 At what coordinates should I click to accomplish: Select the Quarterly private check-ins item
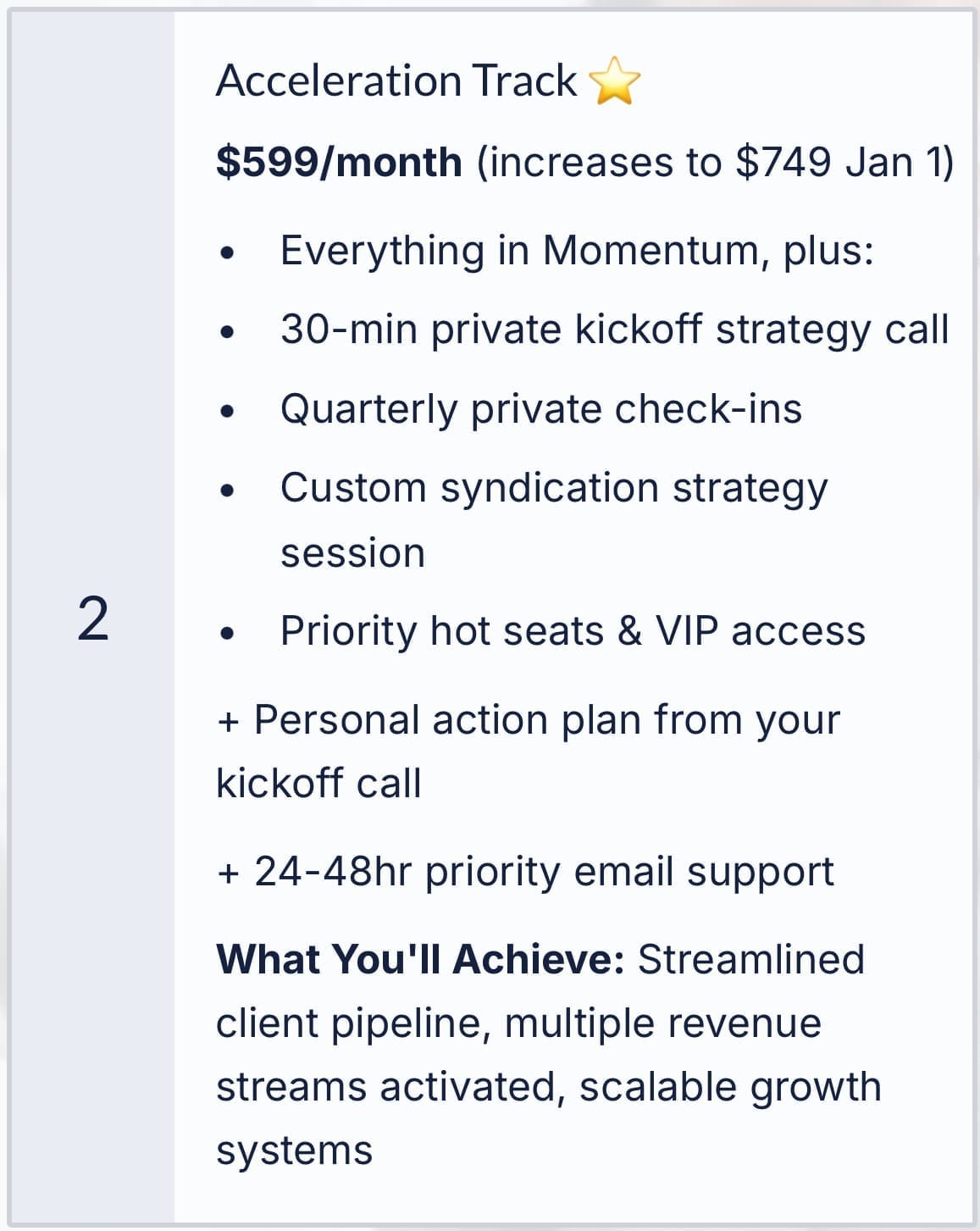540,409
